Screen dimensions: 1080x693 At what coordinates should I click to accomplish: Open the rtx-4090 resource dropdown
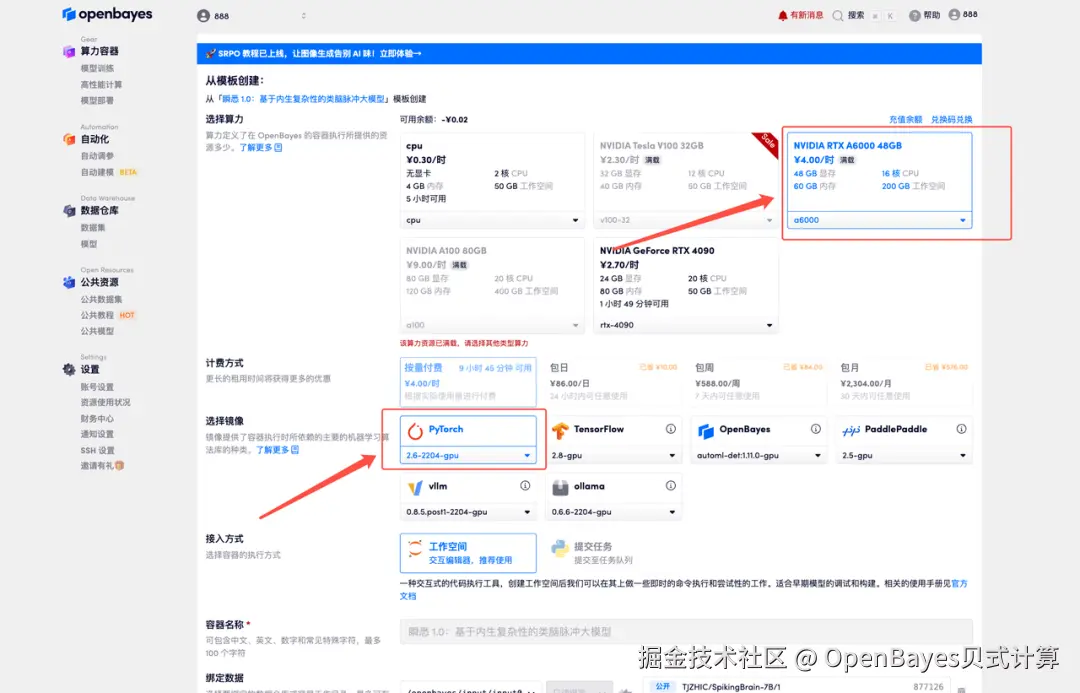point(685,325)
